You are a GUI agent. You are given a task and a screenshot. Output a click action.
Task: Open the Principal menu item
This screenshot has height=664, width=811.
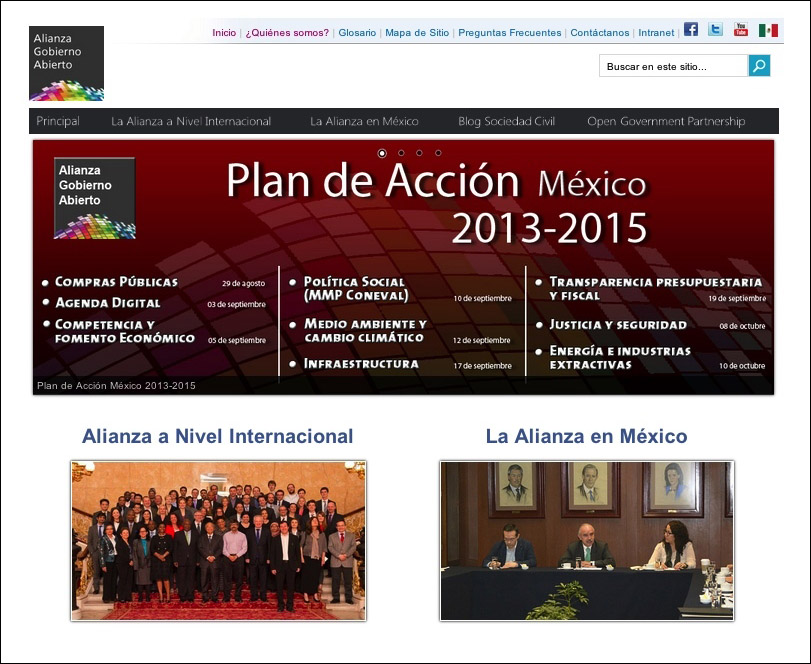[x=58, y=122]
